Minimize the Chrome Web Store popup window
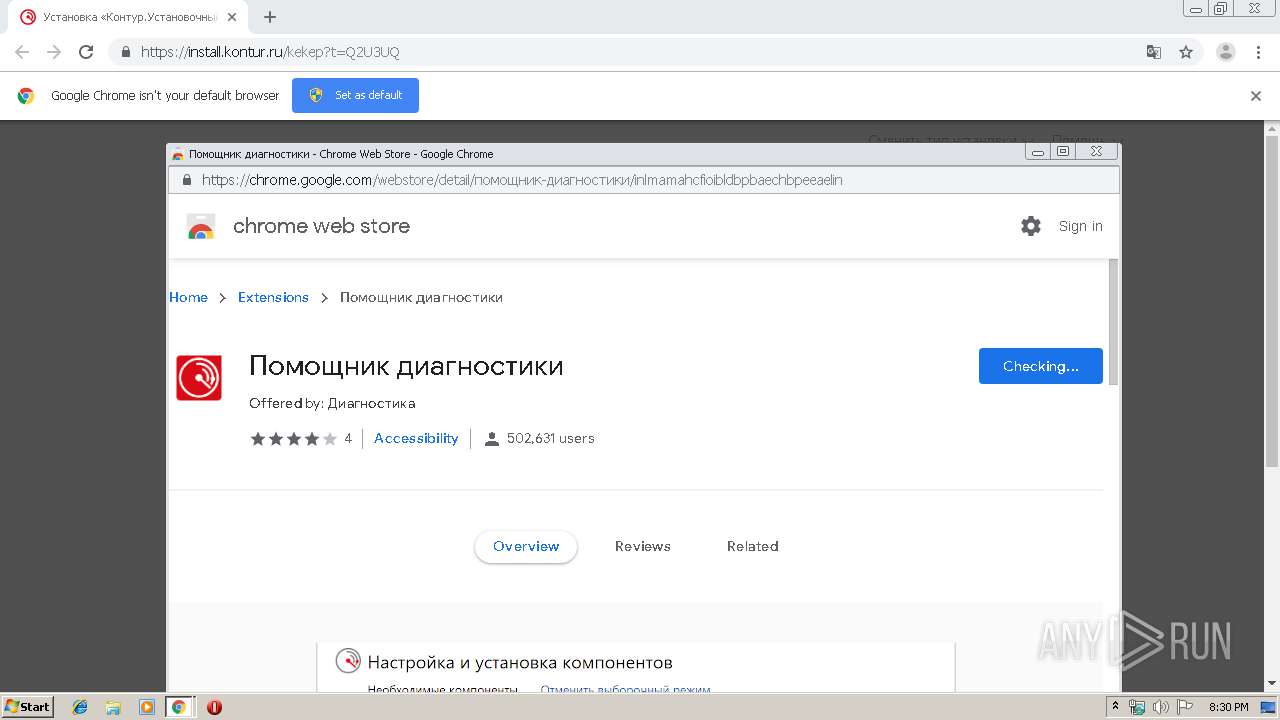Image resolution: width=1280 pixels, height=720 pixels. tap(1038, 152)
